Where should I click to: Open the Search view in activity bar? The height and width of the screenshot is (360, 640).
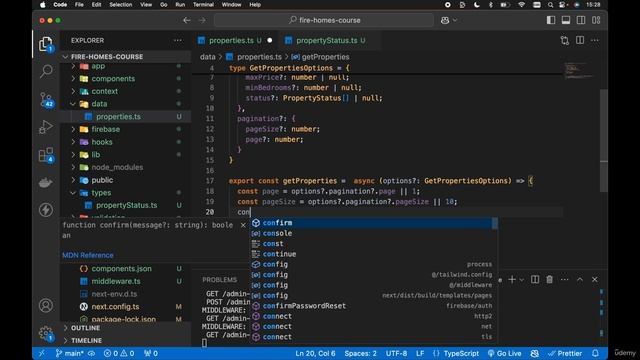46,71
